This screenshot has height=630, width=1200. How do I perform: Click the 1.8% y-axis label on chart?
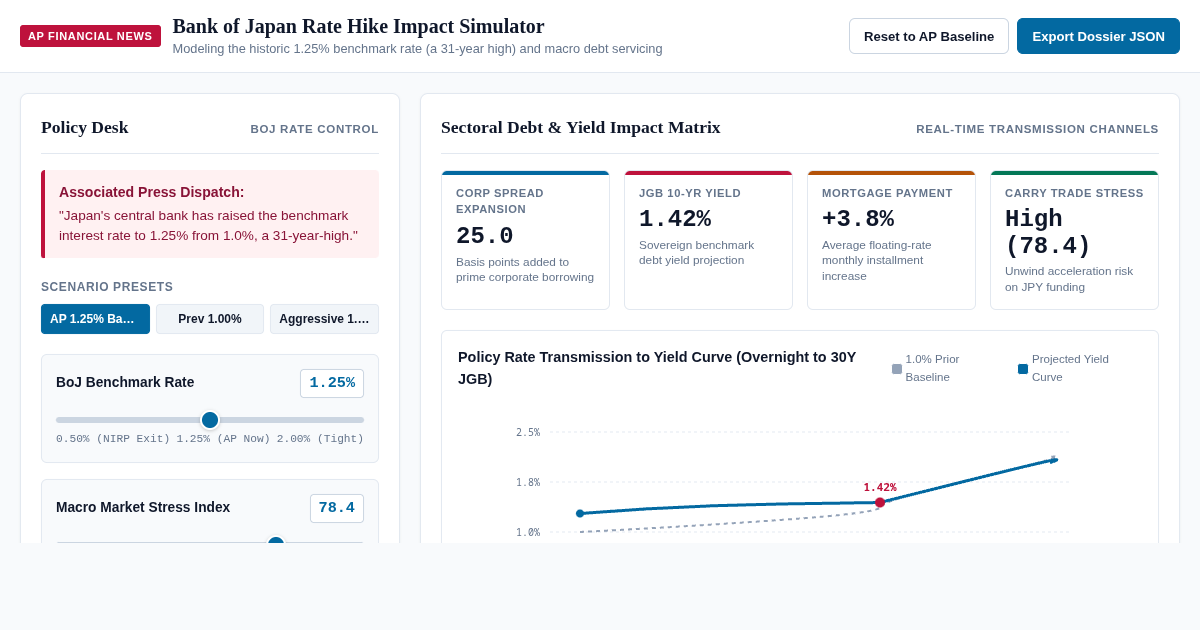(528, 482)
